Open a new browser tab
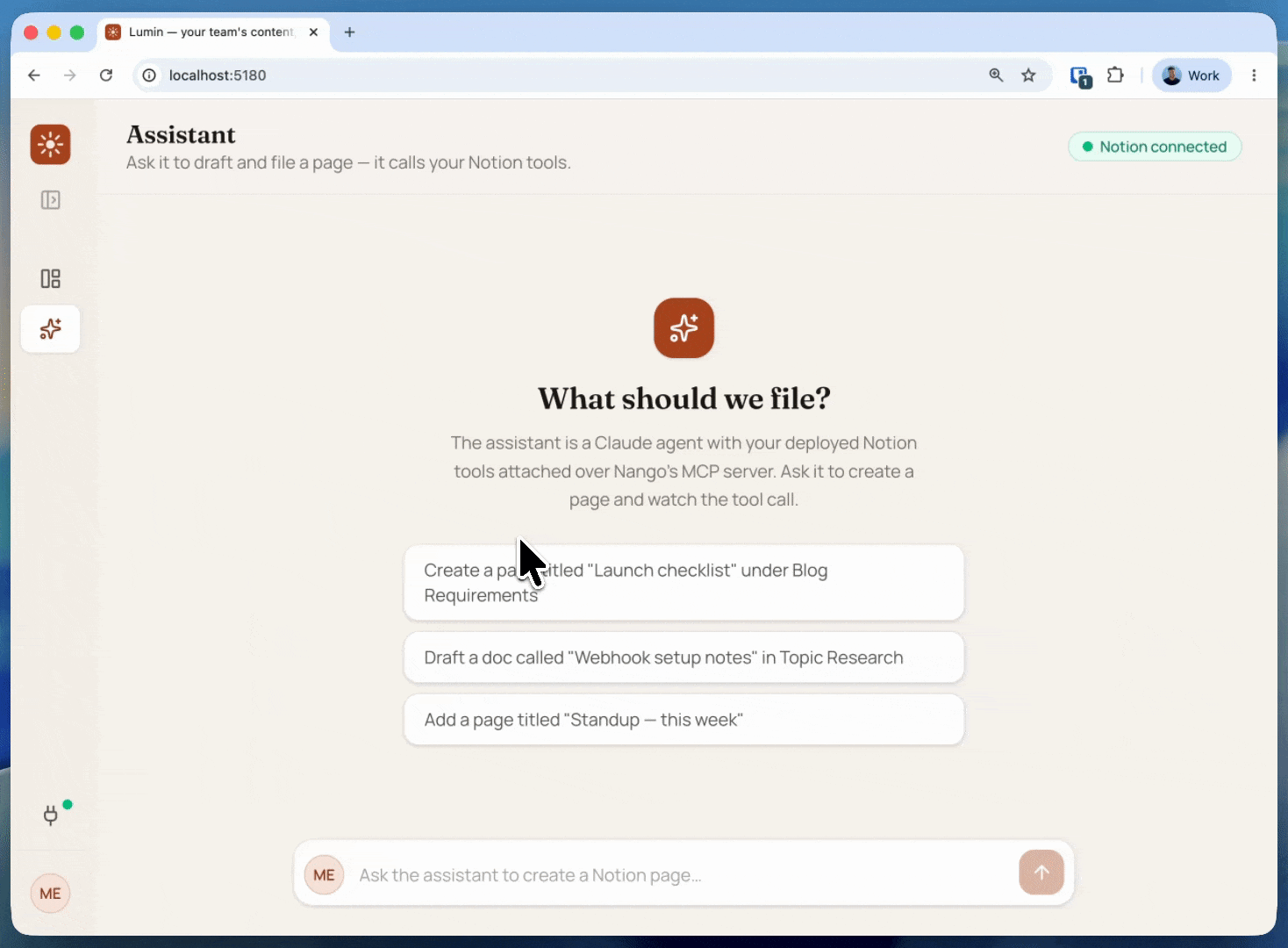This screenshot has width=1288, height=948. click(x=349, y=32)
